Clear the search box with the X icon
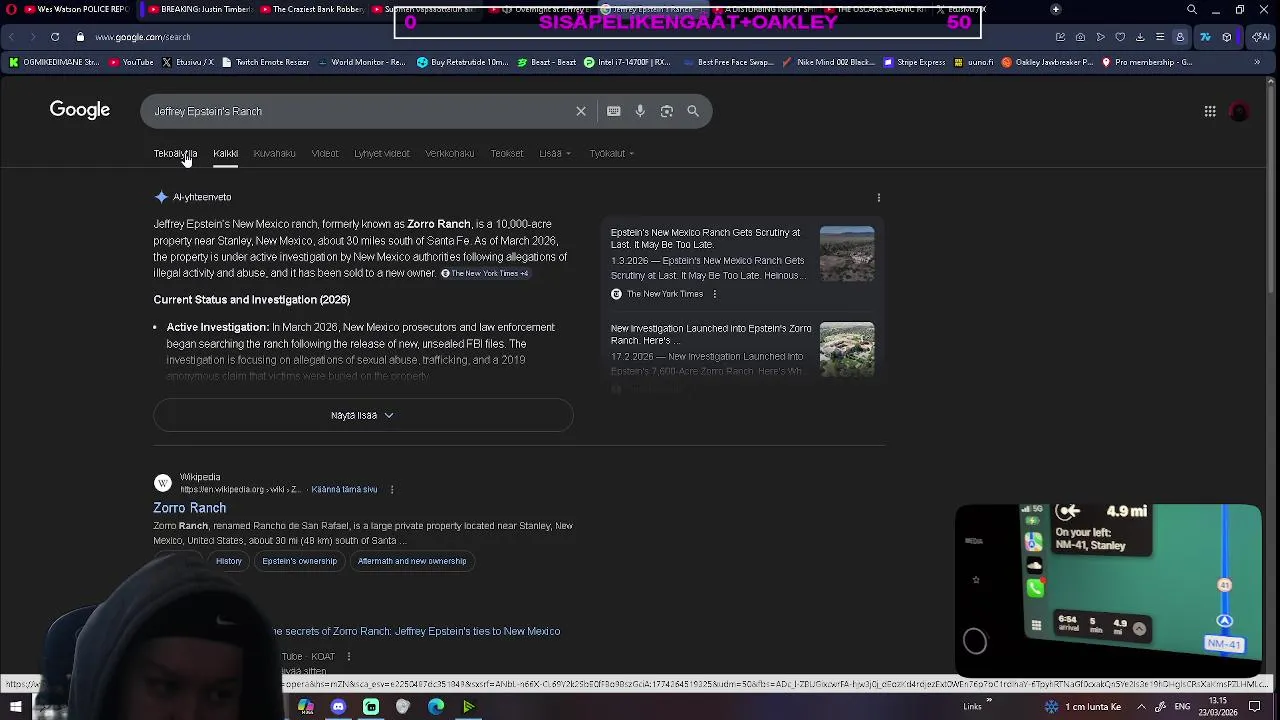The width and height of the screenshot is (1280, 720). click(581, 111)
